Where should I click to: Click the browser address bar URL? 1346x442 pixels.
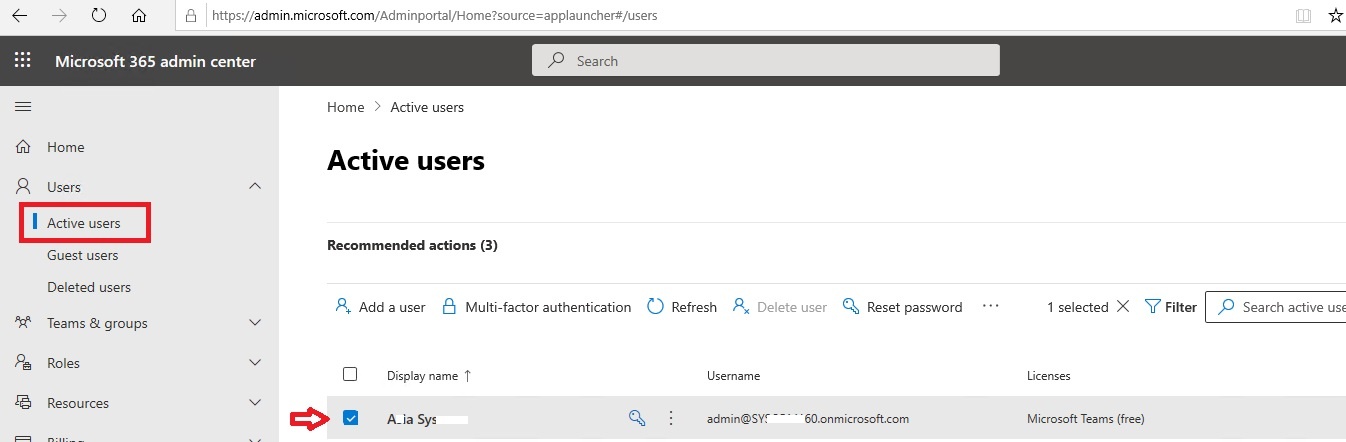point(435,16)
